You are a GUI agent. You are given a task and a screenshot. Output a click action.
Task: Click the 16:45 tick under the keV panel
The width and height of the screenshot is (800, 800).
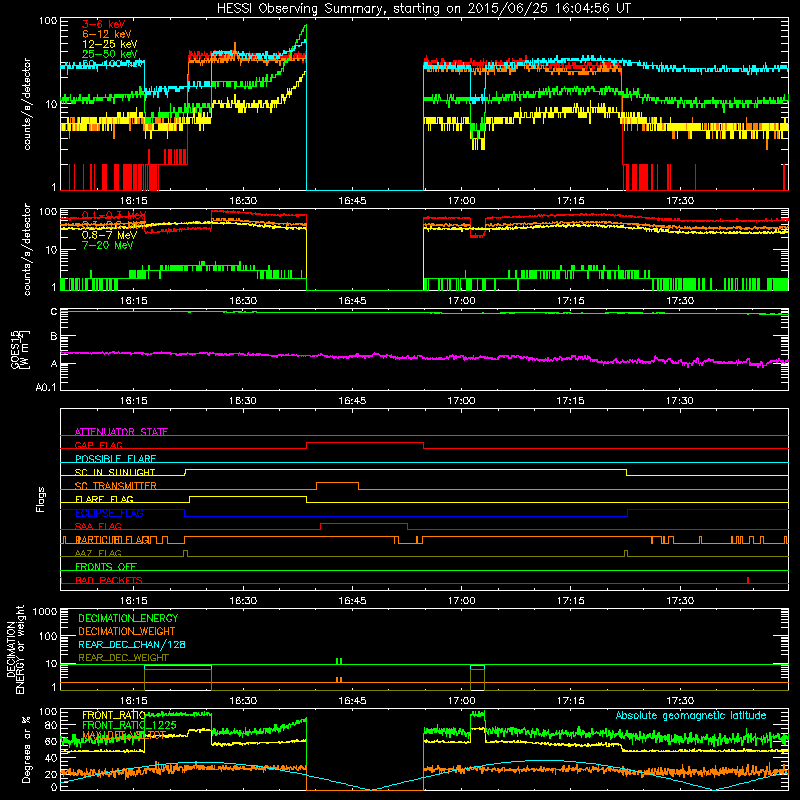click(352, 201)
